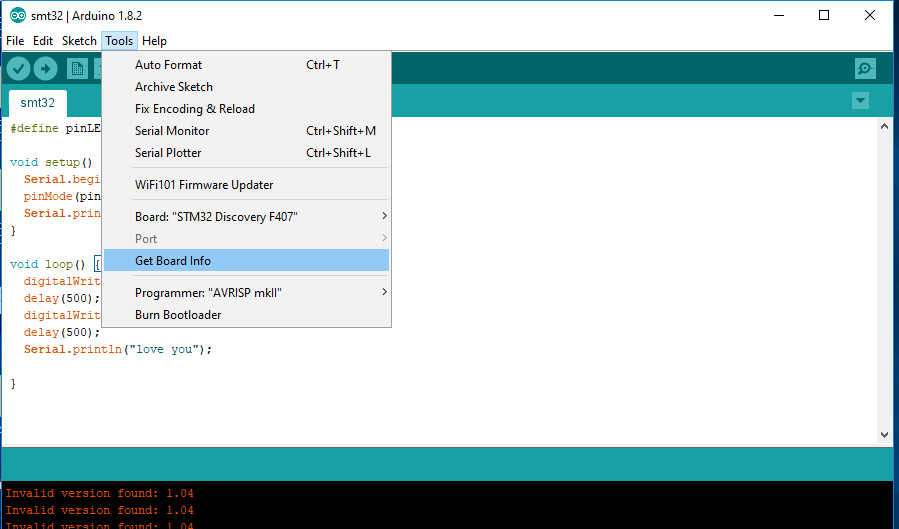Click the New sketch page icon
This screenshot has height=529, width=899.
pyautogui.click(x=77, y=69)
